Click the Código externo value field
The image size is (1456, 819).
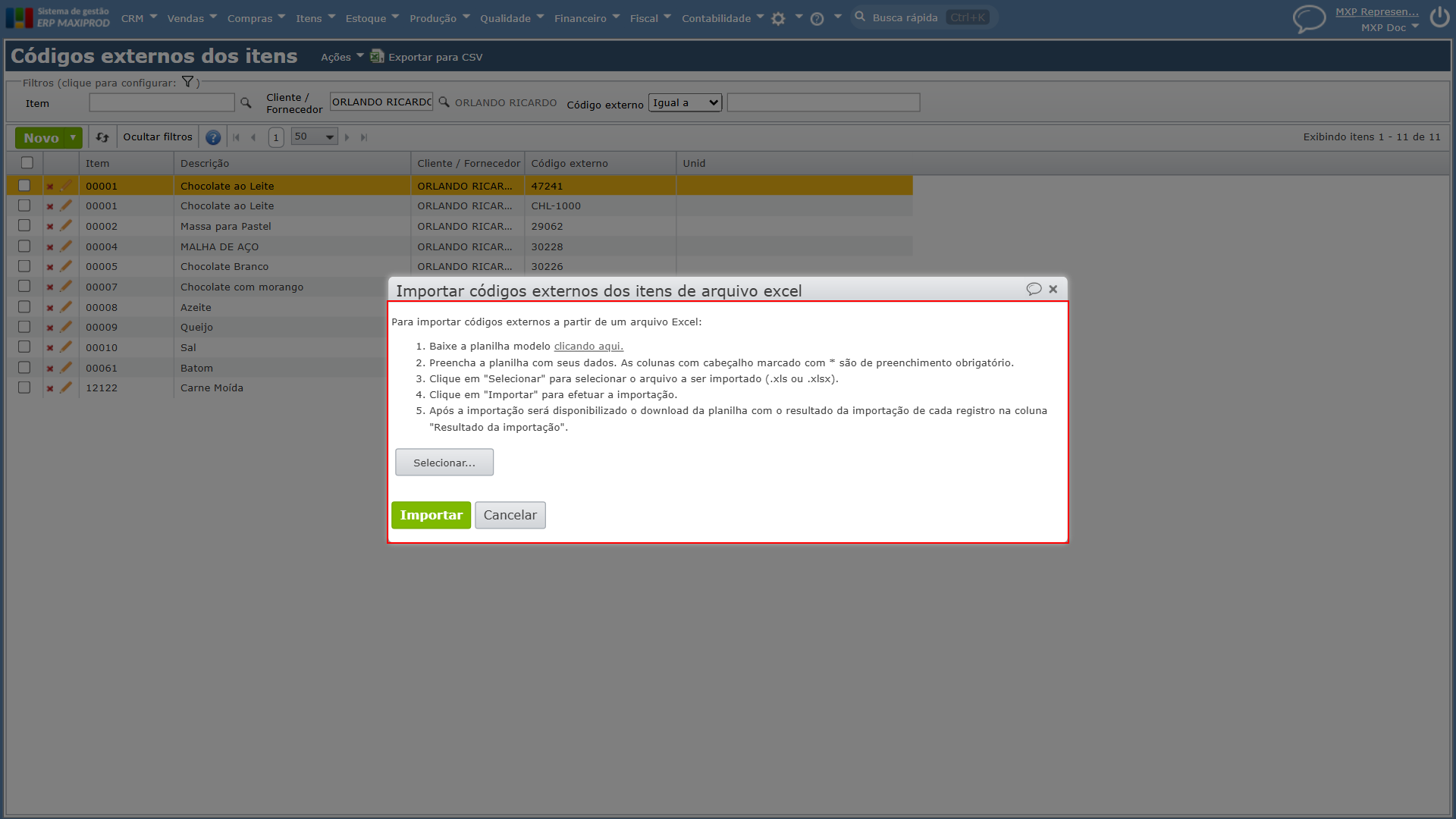pyautogui.click(x=824, y=102)
